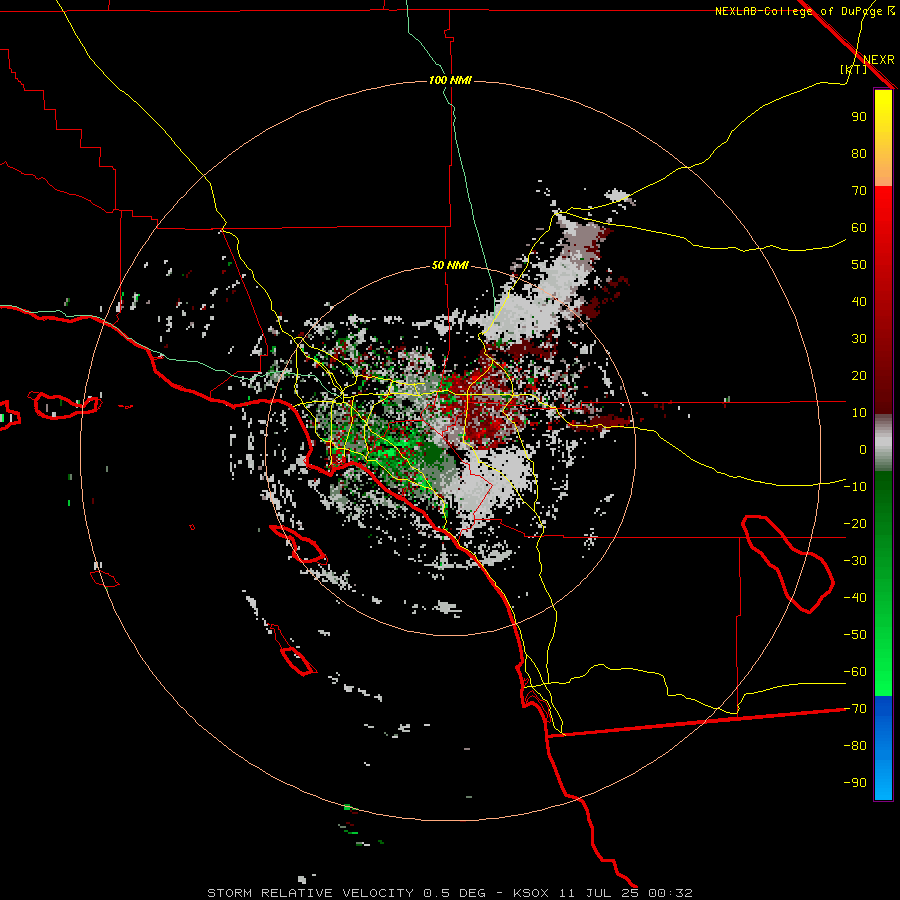Select the "90" value on velocity scale
Viewport: 900px width, 900px height.
[x=859, y=117]
